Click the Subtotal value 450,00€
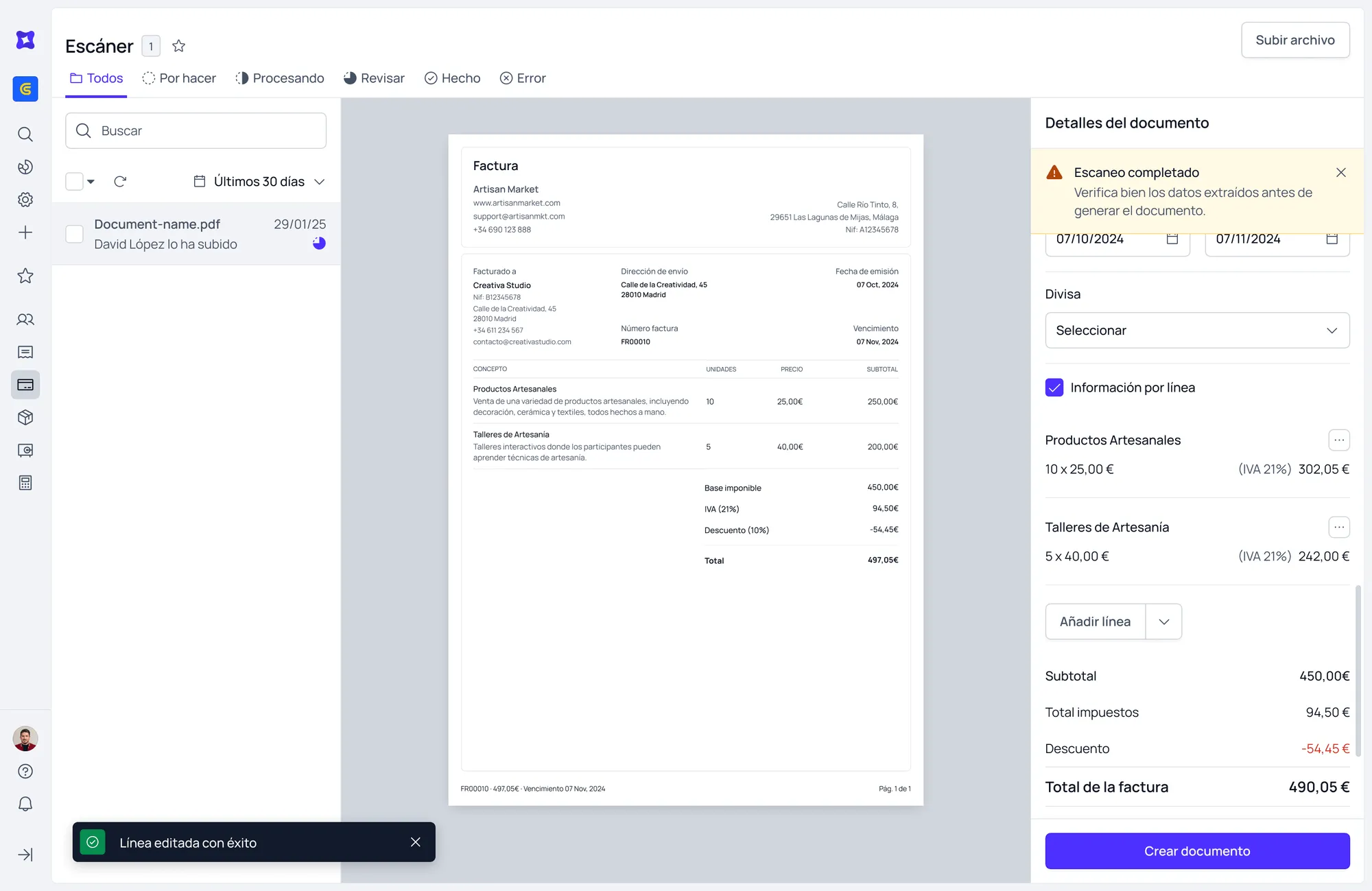Screen dimensions: 1372x891 pyautogui.click(x=1325, y=676)
